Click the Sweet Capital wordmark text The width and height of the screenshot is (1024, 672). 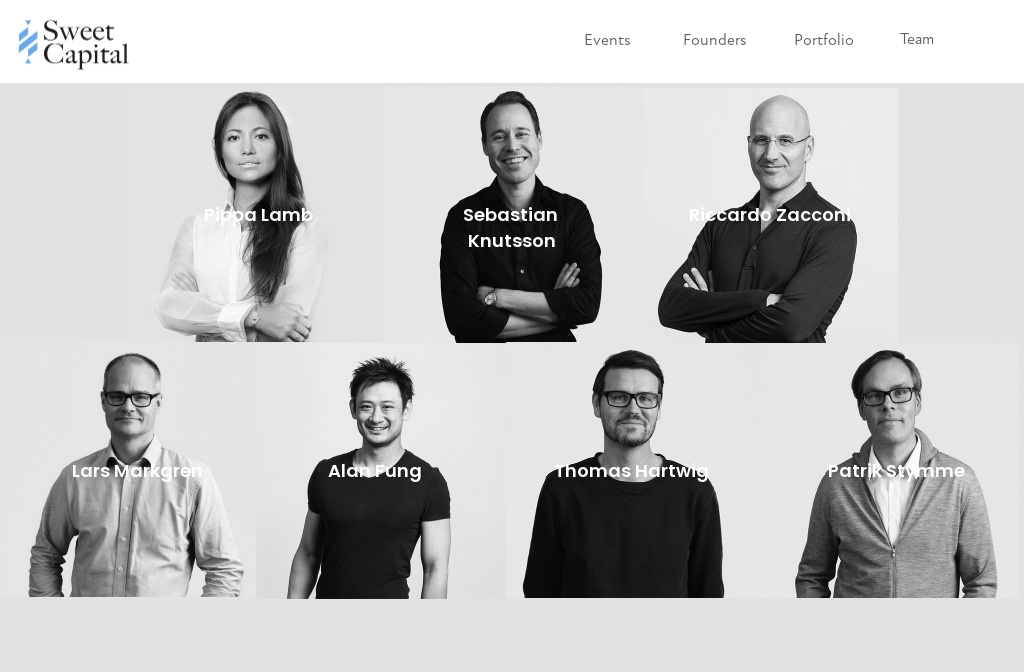coord(86,44)
